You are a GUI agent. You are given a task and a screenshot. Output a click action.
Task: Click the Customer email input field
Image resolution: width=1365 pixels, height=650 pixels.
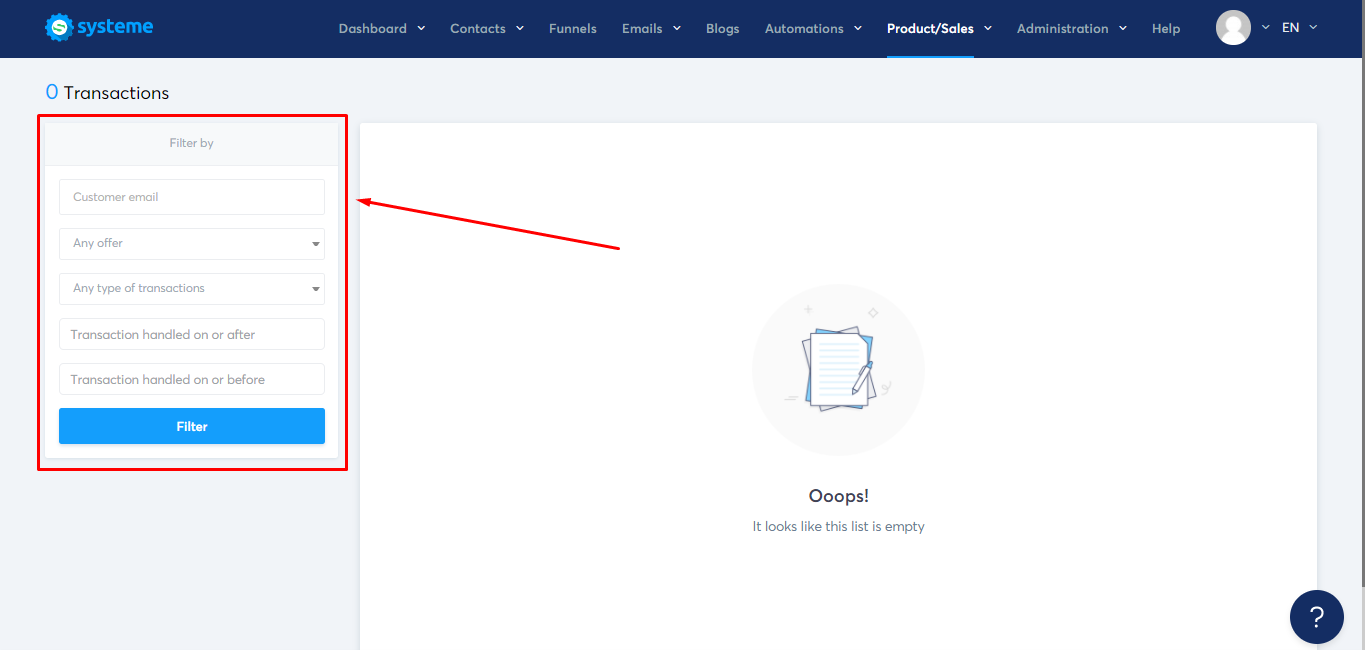pyautogui.click(x=191, y=197)
